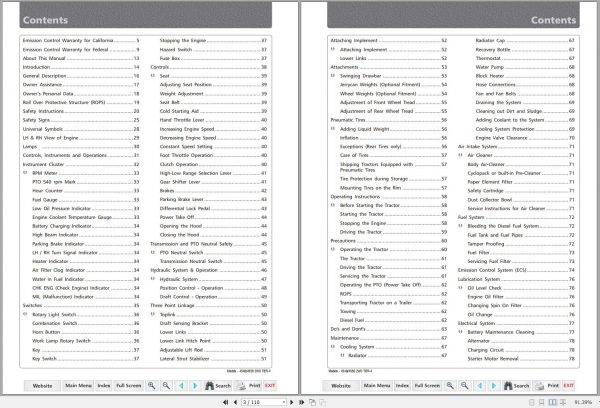This screenshot has height=408, width=600.
Task: Open Instrument Cluster contents entry
Action: point(81,164)
